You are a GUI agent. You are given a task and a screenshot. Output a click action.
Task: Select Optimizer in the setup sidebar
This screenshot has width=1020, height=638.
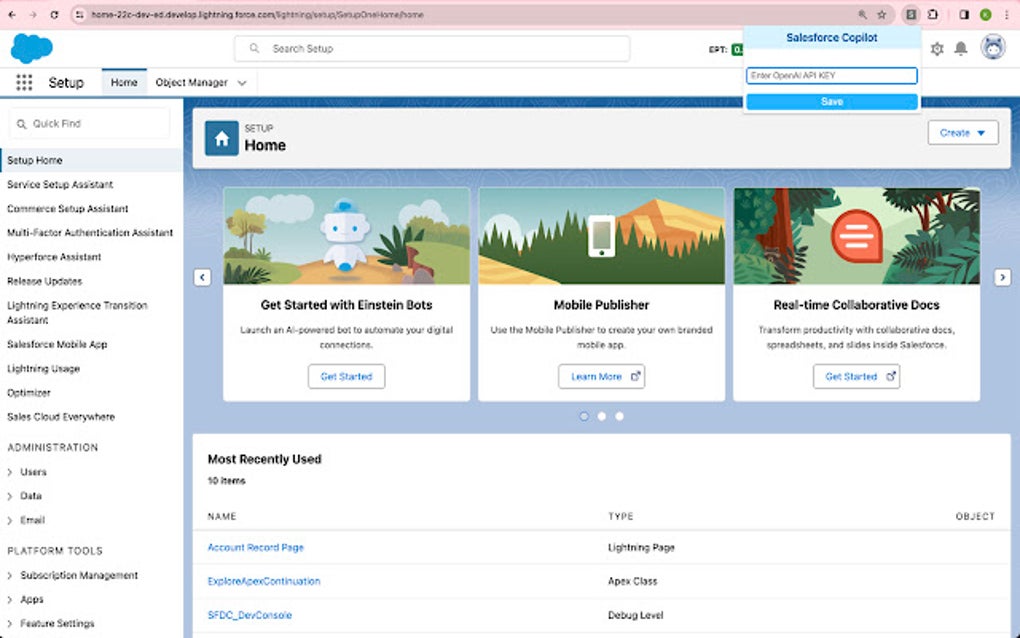[32, 392]
